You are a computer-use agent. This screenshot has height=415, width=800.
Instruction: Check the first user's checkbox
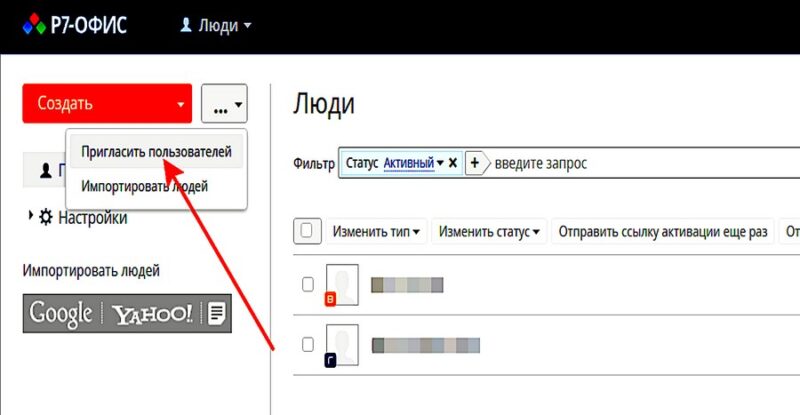[x=308, y=285]
